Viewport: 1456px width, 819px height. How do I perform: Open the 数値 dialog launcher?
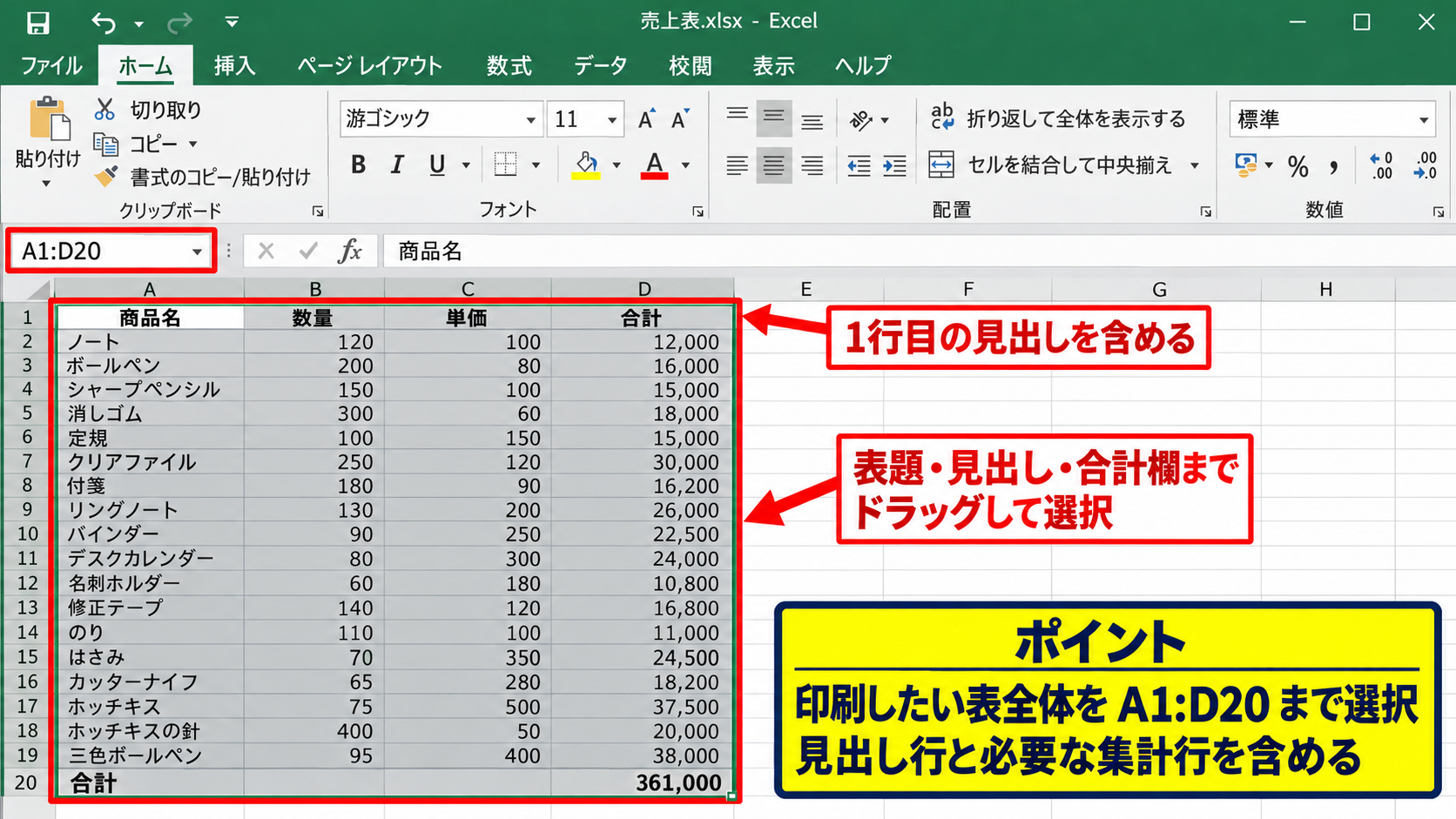click(1439, 211)
